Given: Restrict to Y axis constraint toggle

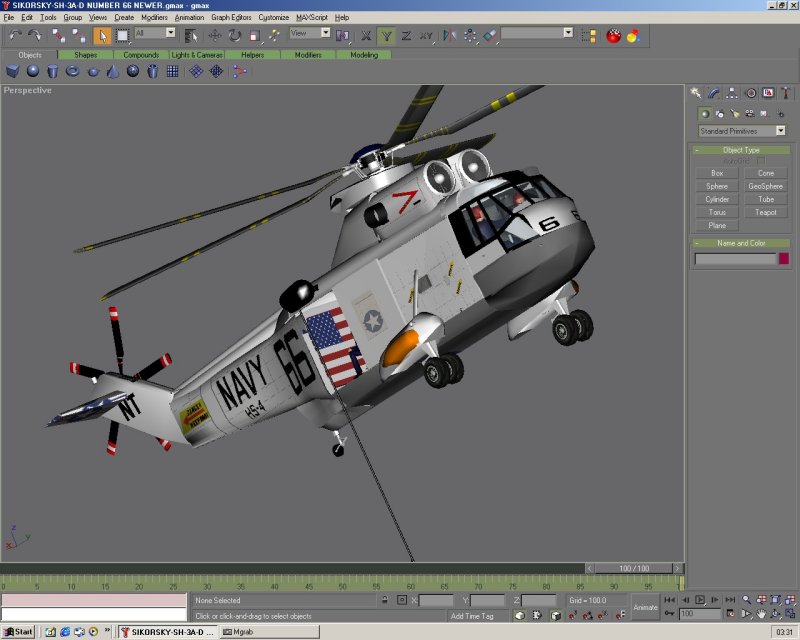Looking at the screenshot, I should coord(387,35).
